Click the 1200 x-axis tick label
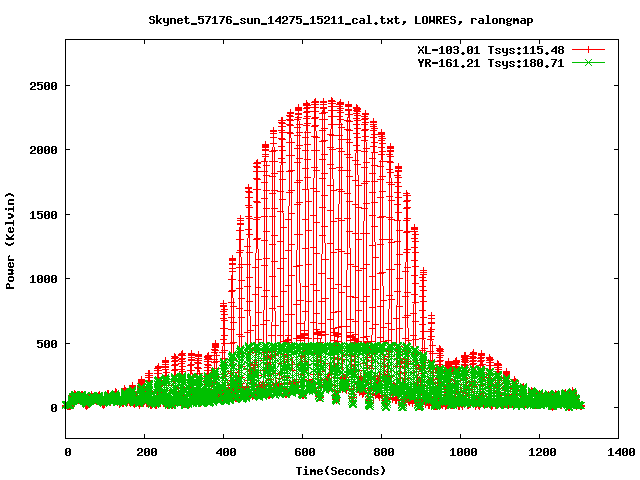 click(542, 452)
